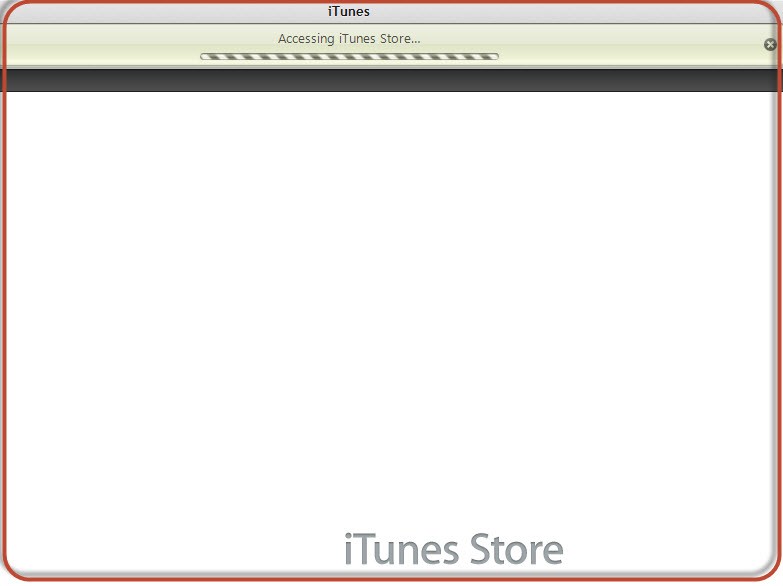Click the 'Accessing iTunes Store...' status text
The height and width of the screenshot is (586, 783).
click(349, 38)
